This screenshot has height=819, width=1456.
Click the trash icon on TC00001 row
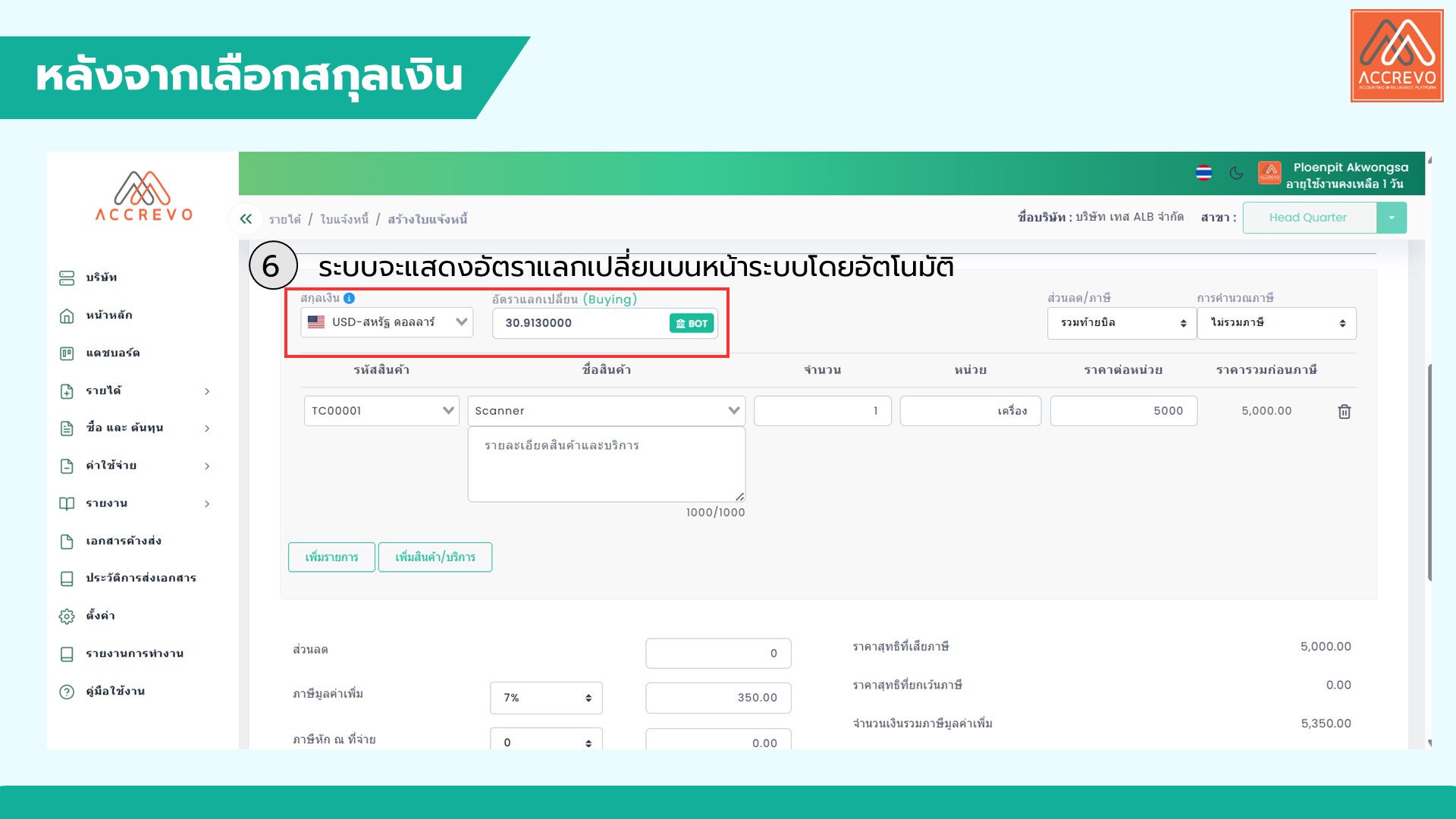click(1344, 411)
